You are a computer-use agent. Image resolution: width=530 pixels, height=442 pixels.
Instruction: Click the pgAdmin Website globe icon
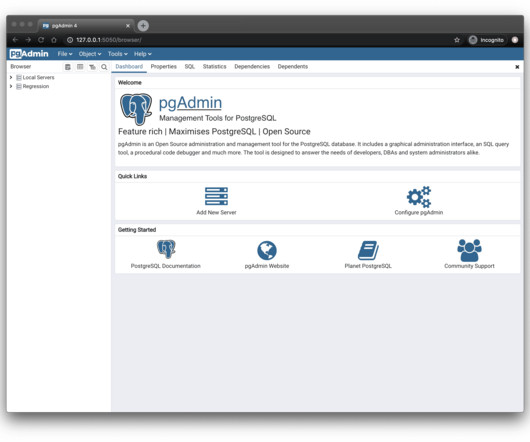coord(267,250)
